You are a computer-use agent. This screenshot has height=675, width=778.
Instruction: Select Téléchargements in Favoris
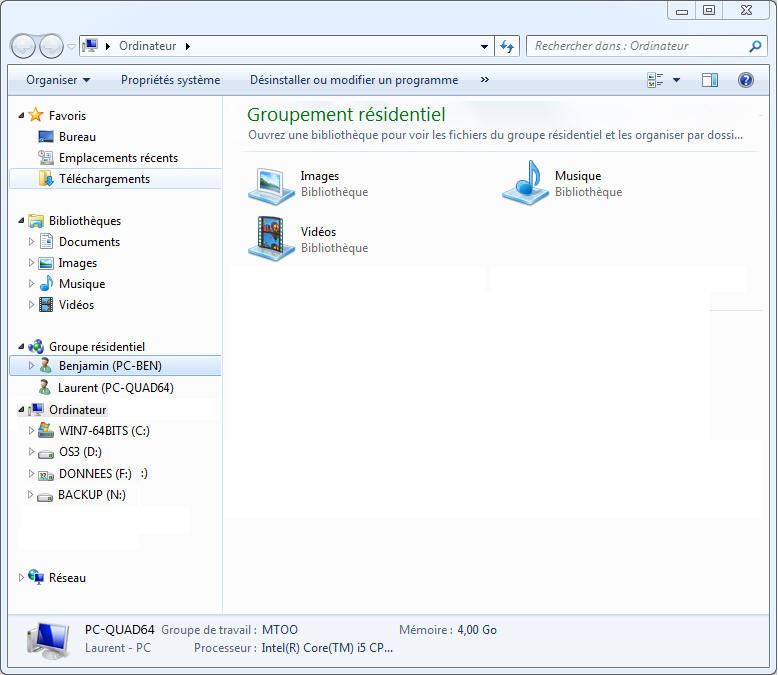pos(104,179)
